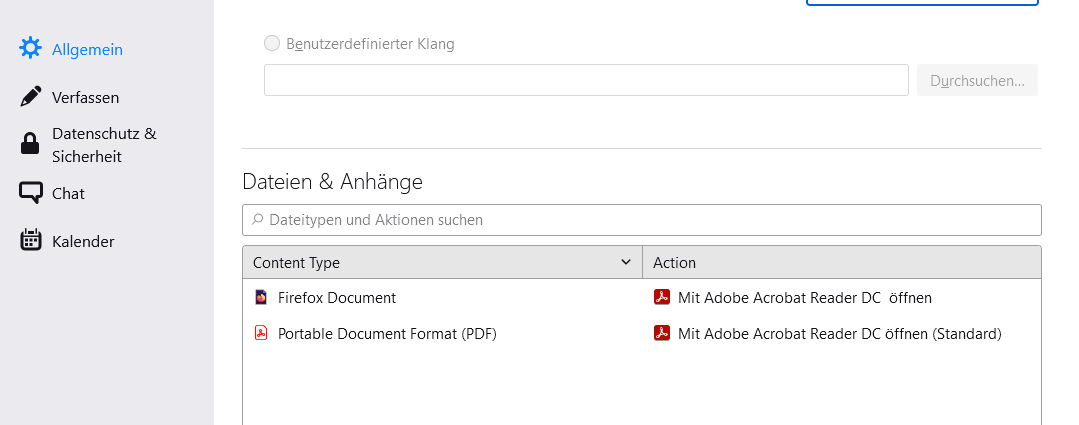Select the Benutzerdefinierter Klang radio button
This screenshot has width=1079, height=425.
[272, 44]
